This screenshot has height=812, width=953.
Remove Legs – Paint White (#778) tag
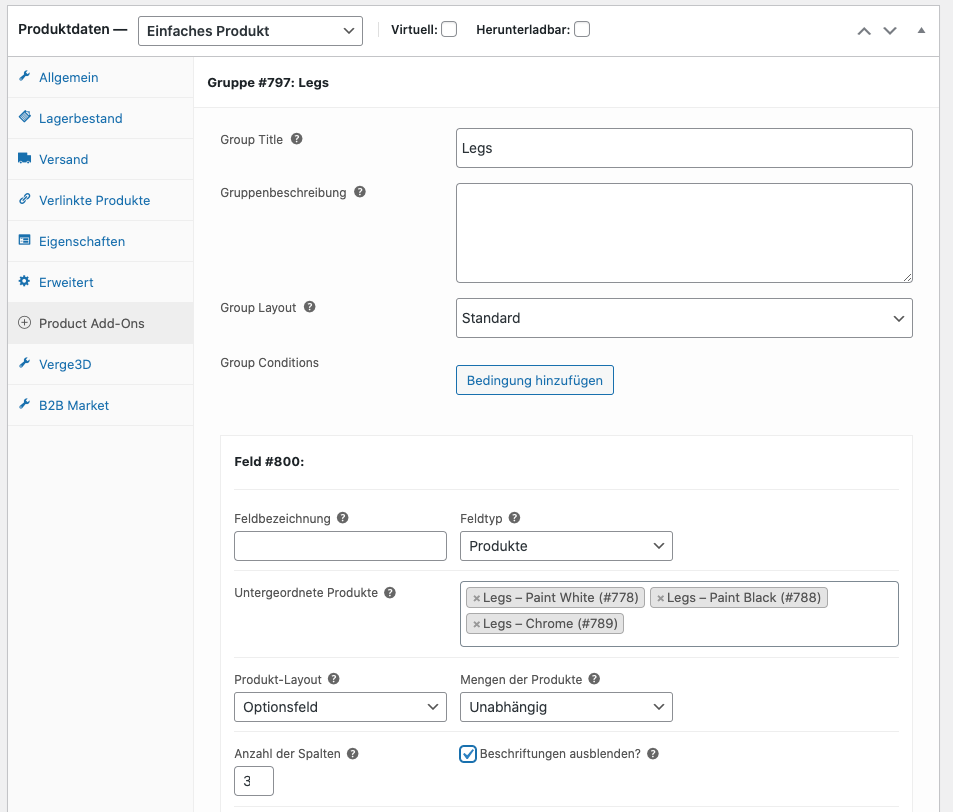click(476, 598)
